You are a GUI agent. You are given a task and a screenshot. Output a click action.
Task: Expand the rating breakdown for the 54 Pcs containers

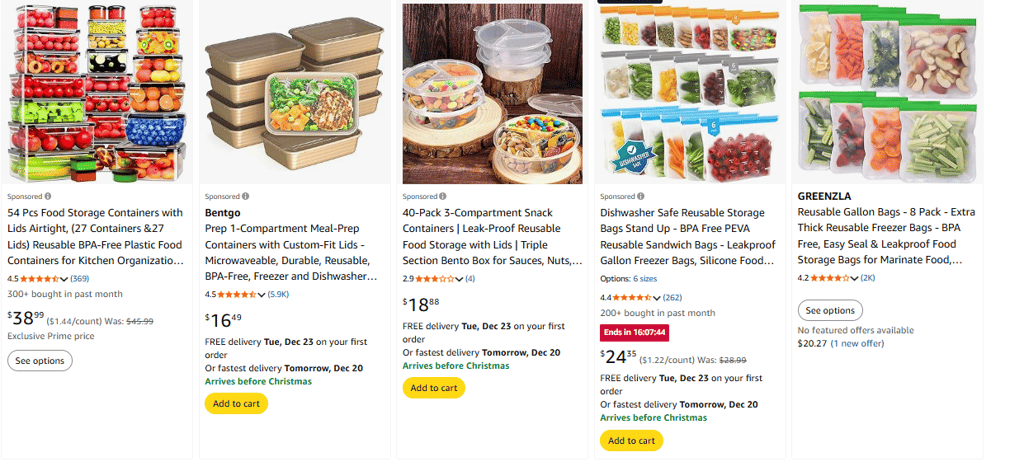pyautogui.click(x=65, y=278)
